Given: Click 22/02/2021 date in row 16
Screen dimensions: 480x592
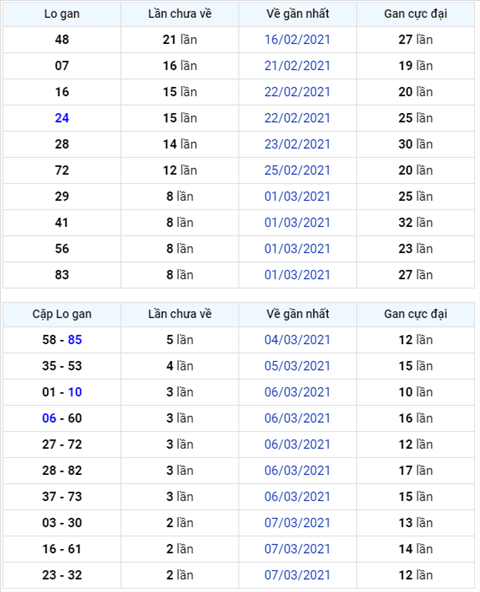Looking at the screenshot, I should pos(297,92).
